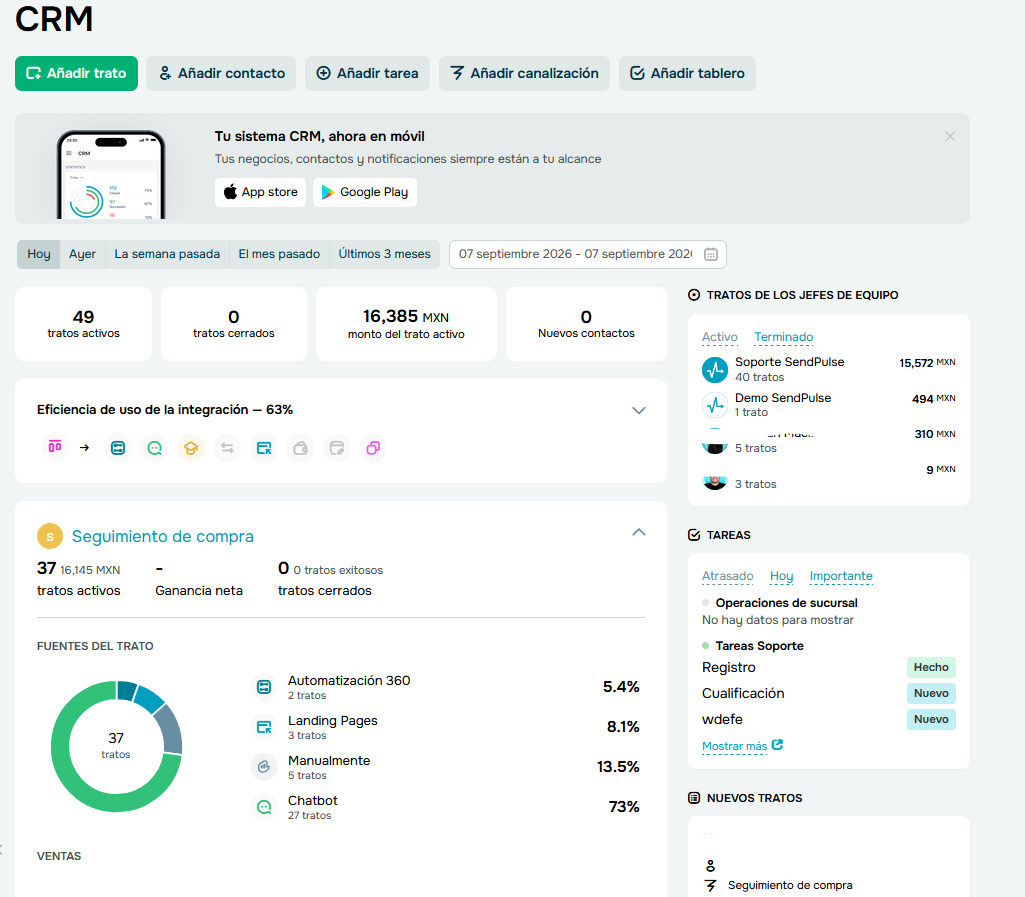Click the Automatización 360 integration icon
The width and height of the screenshot is (1025, 897).
pos(118,448)
